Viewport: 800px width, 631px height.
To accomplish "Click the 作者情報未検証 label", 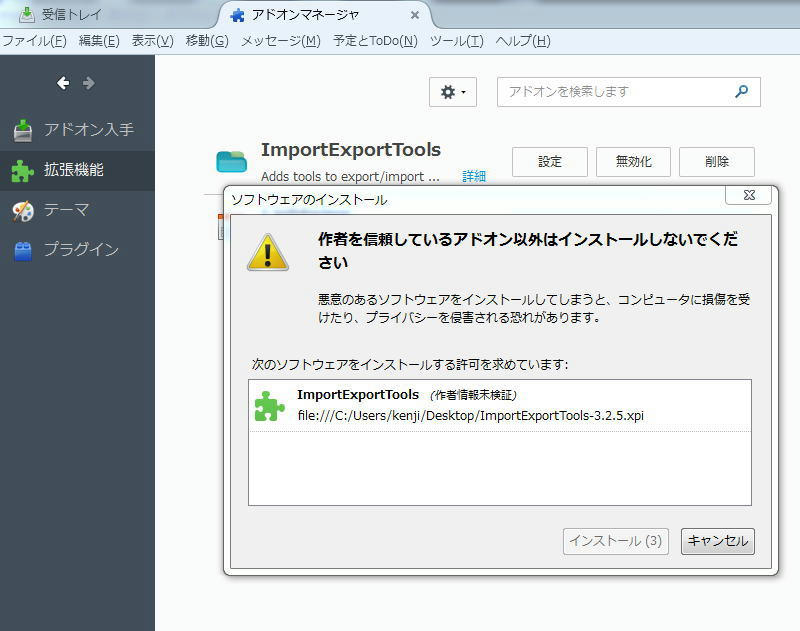I will 473,395.
